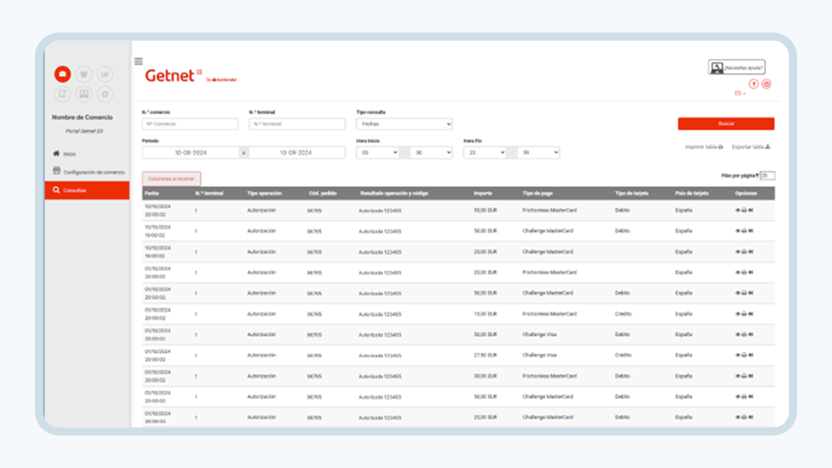Click the printer icon next to Imprimir tabla
This screenshot has width=832, height=468.
pyautogui.click(x=721, y=147)
